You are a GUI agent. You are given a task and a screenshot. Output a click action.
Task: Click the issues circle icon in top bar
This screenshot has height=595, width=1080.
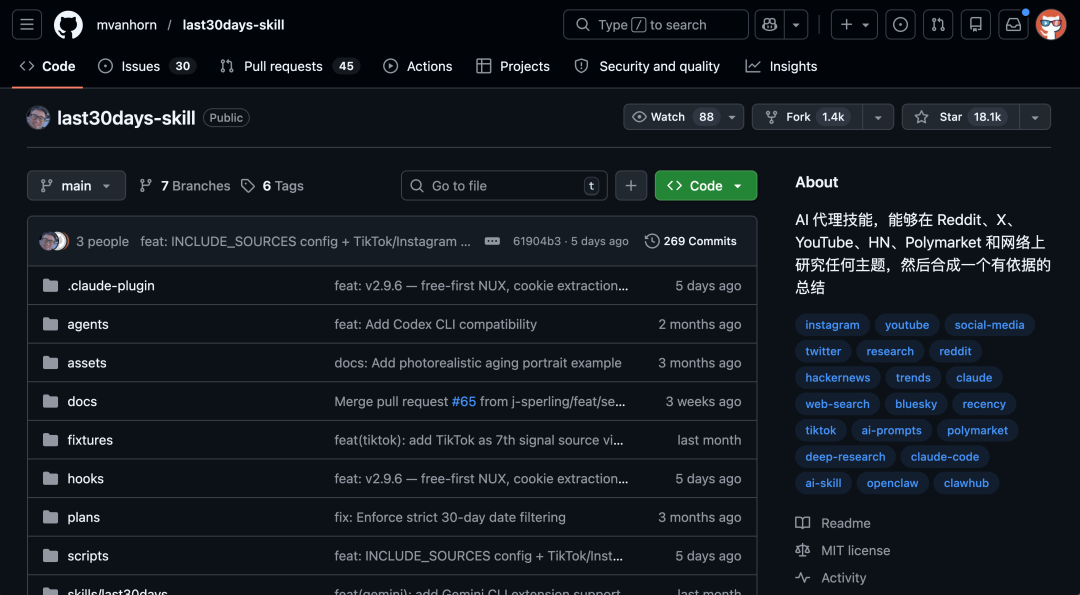pos(900,24)
